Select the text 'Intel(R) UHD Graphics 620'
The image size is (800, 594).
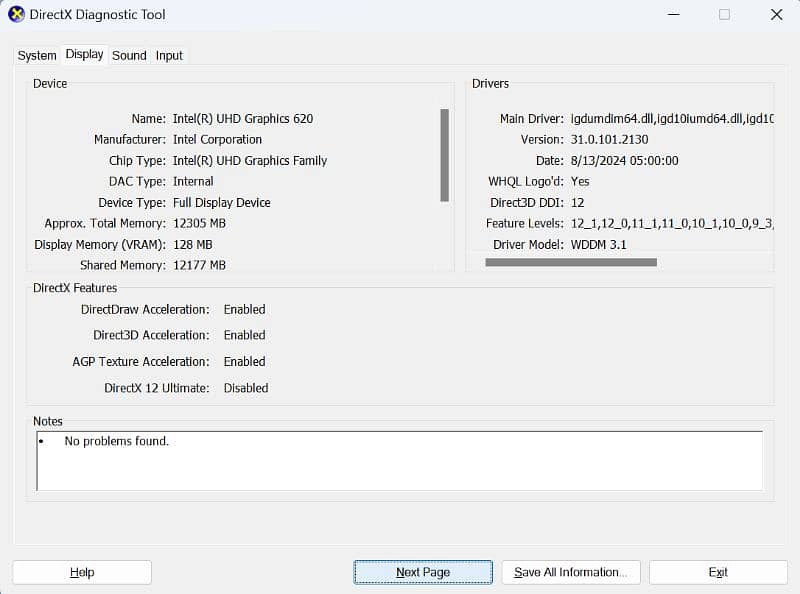tap(243, 118)
